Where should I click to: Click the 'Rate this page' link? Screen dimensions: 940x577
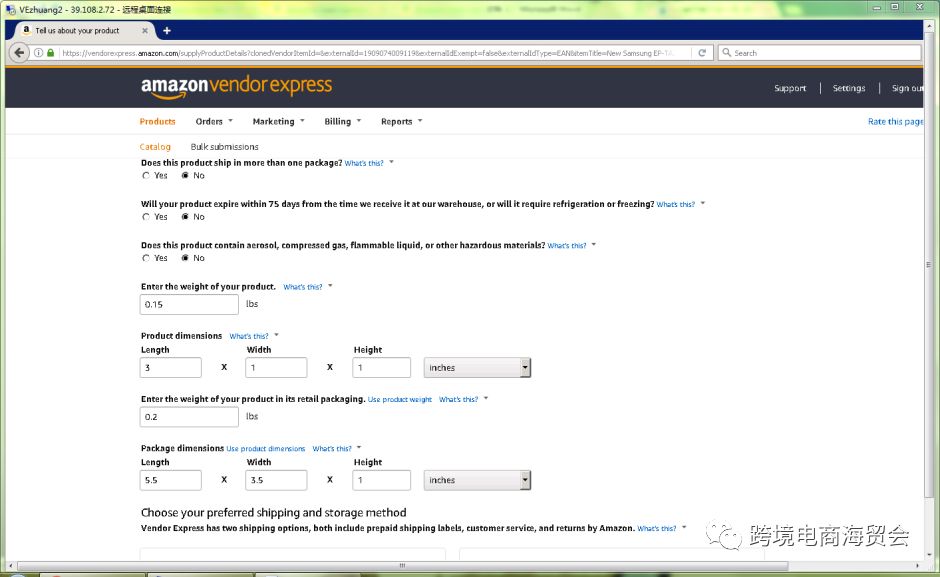pyautogui.click(x=896, y=121)
